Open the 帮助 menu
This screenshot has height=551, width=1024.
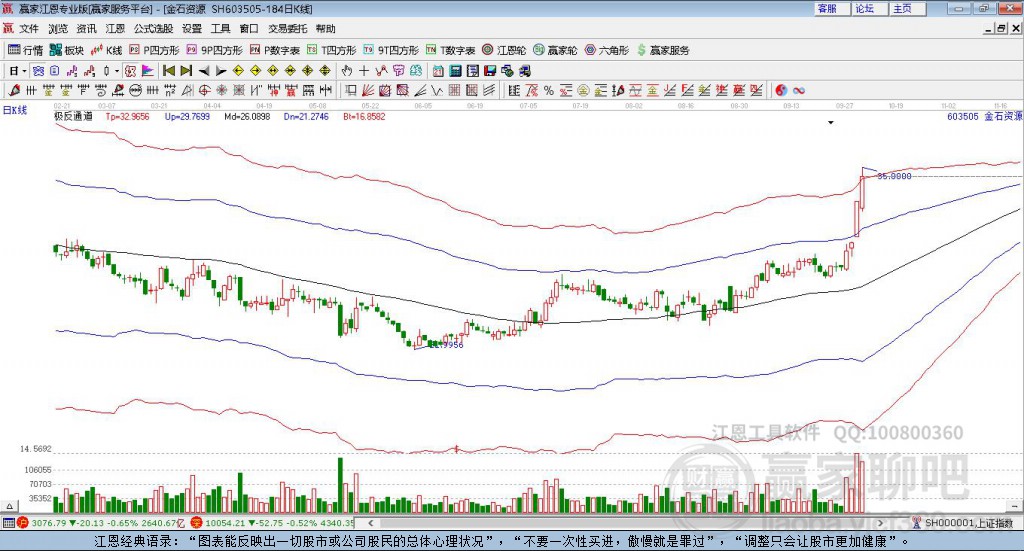pos(325,29)
